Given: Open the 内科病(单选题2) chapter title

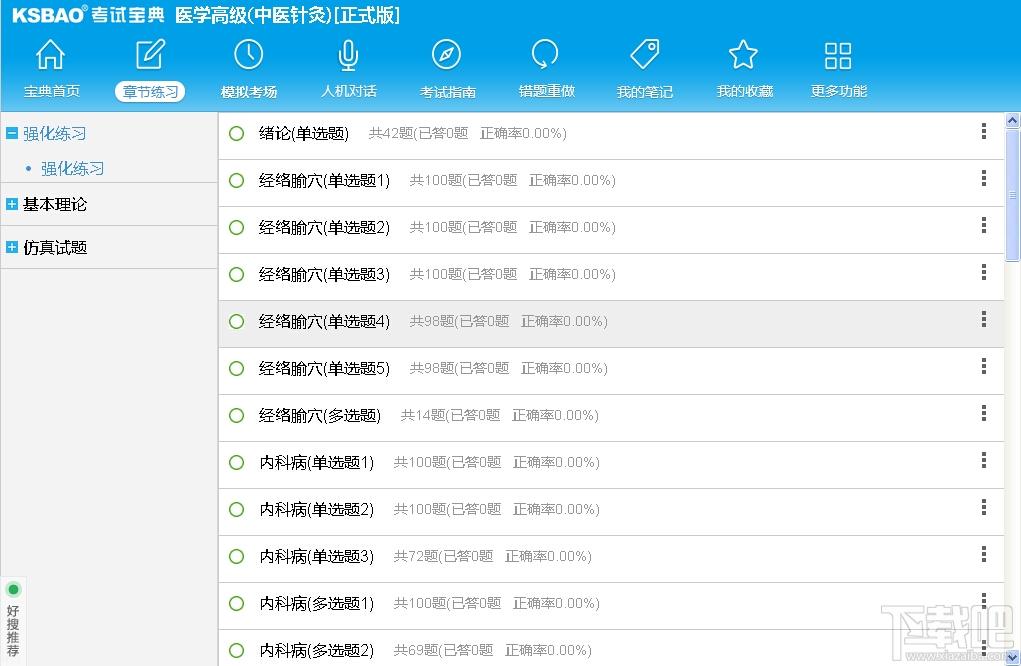Looking at the screenshot, I should 316,509.
